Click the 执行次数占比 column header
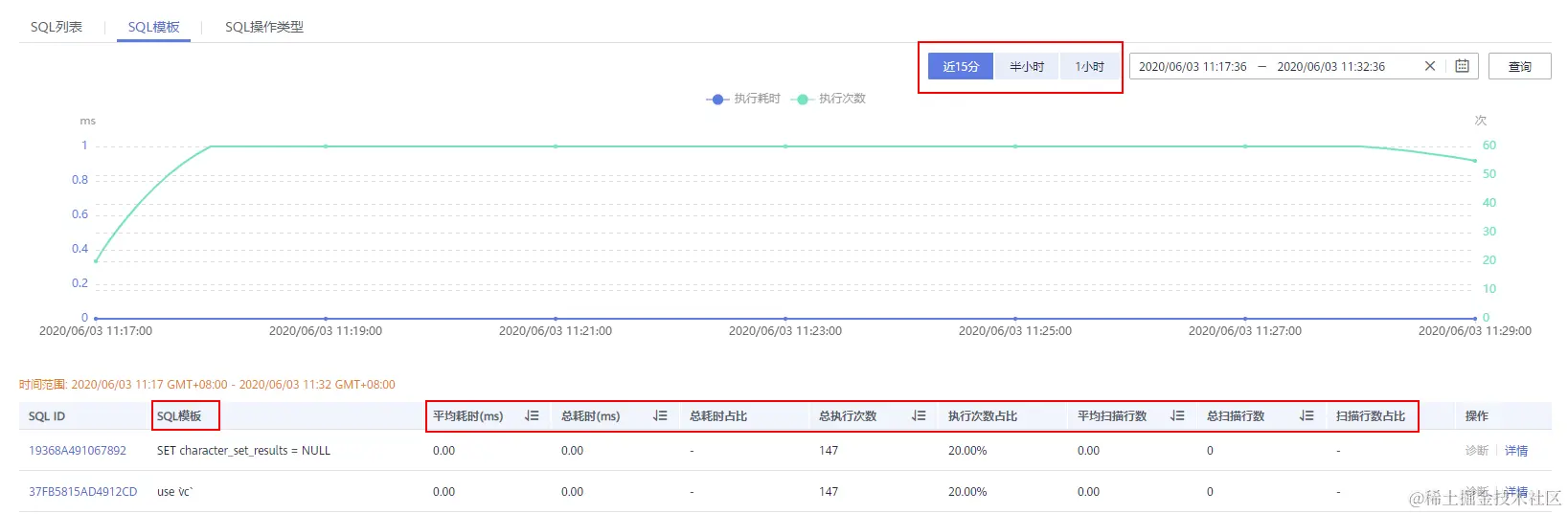Screen dimensions: 1568x514 pyautogui.click(x=983, y=415)
